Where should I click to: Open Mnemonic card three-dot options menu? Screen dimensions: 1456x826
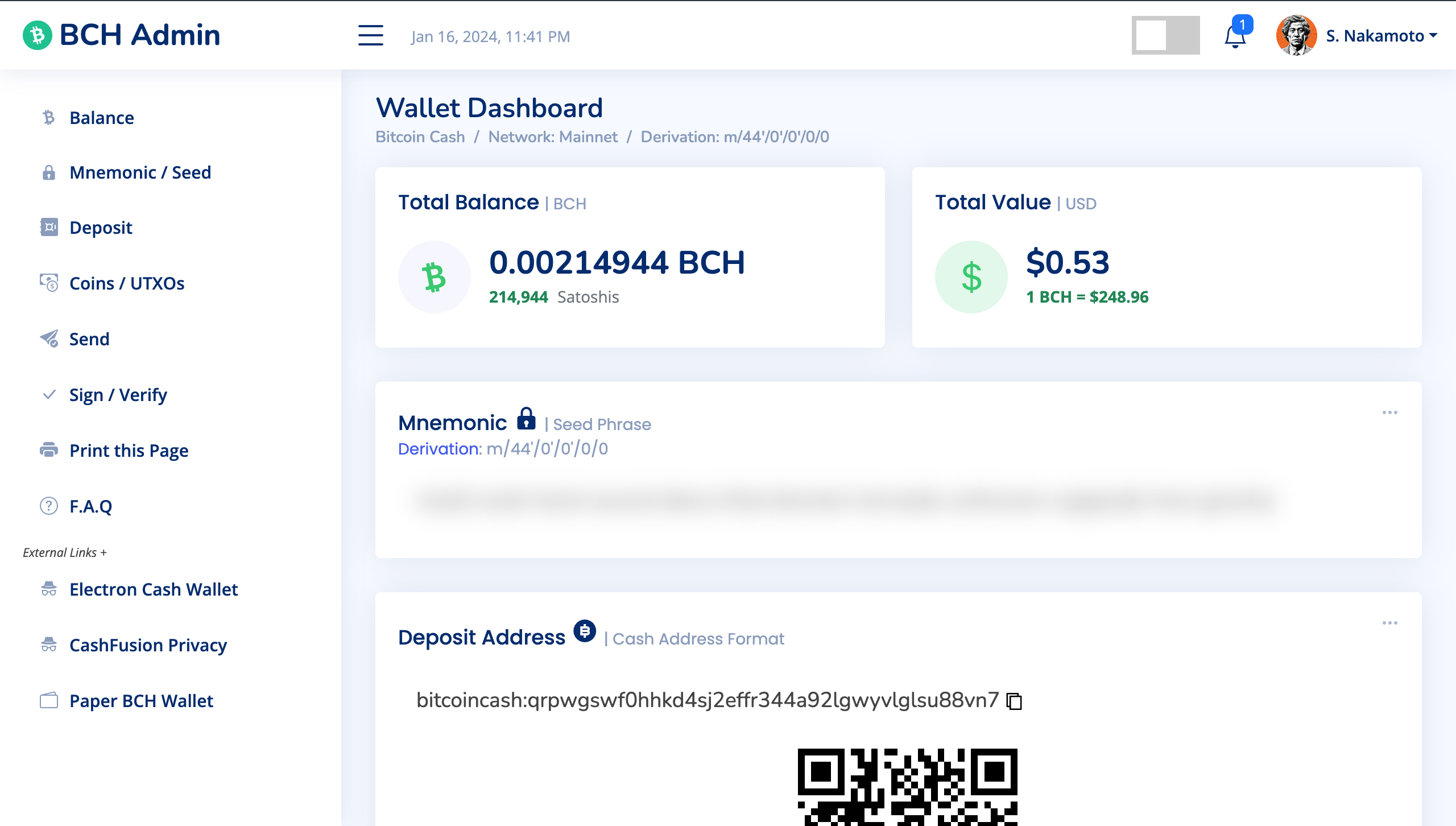click(1389, 412)
